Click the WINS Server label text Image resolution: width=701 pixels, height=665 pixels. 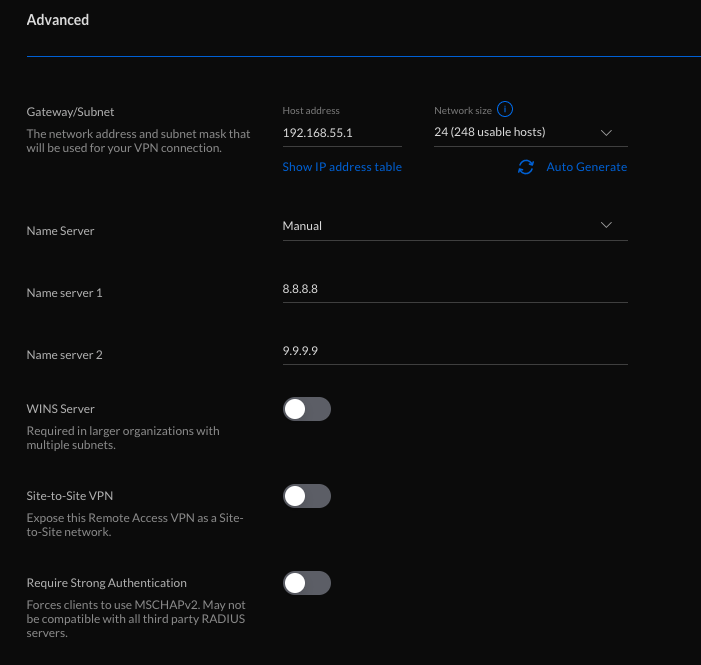pos(60,409)
